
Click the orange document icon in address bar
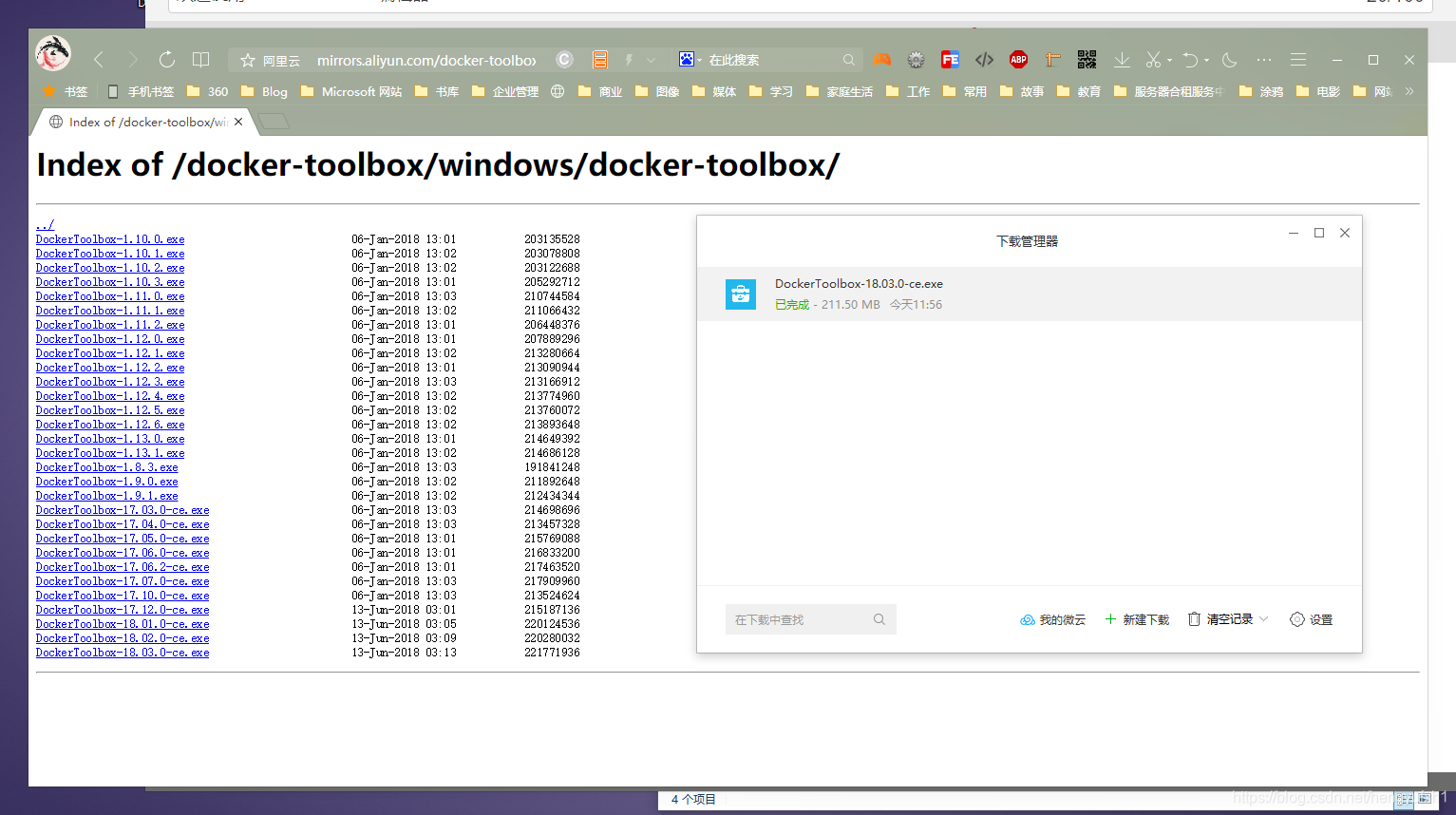click(x=600, y=60)
